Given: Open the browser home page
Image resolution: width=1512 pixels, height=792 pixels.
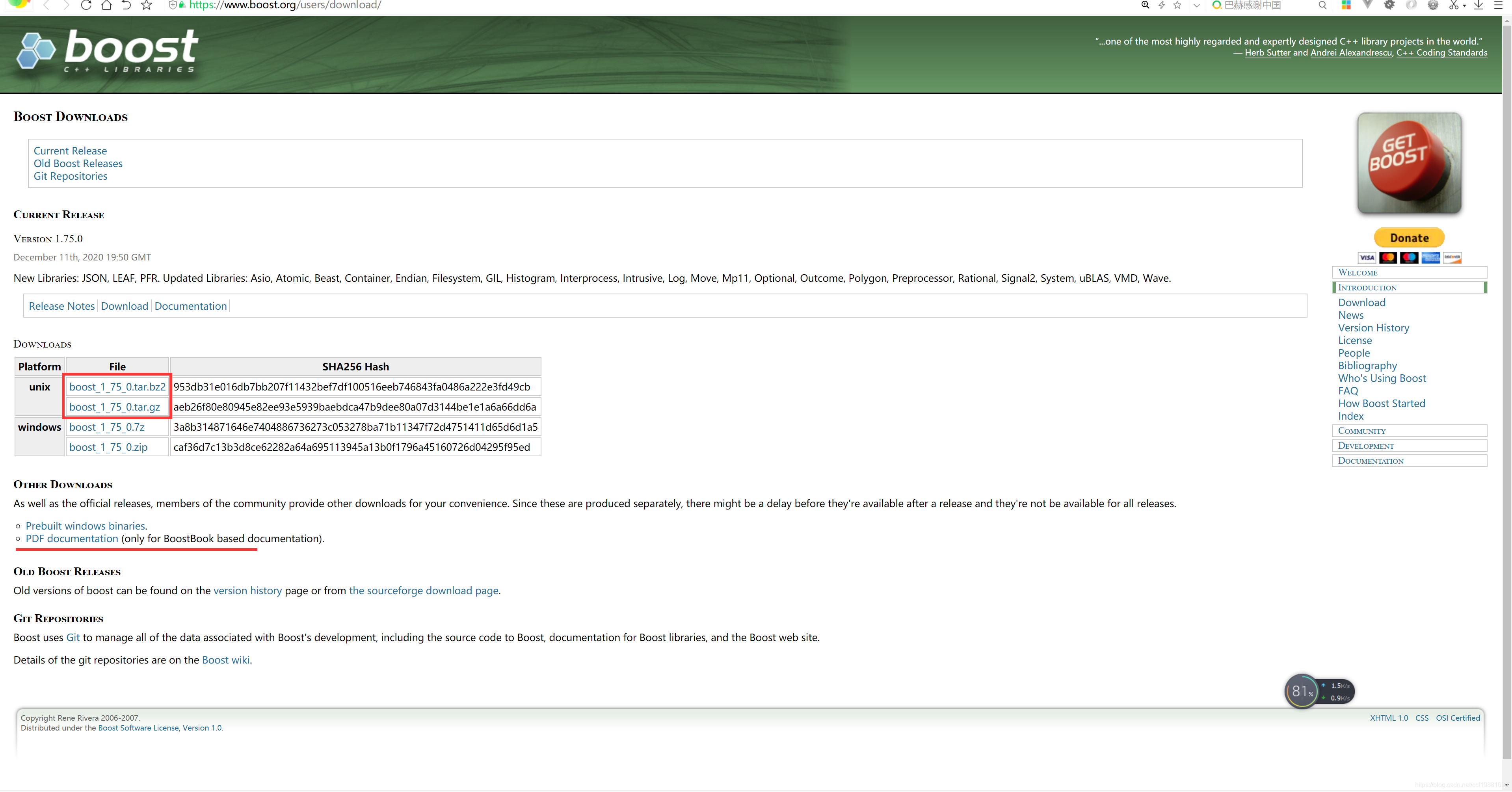Looking at the screenshot, I should click(x=106, y=5).
